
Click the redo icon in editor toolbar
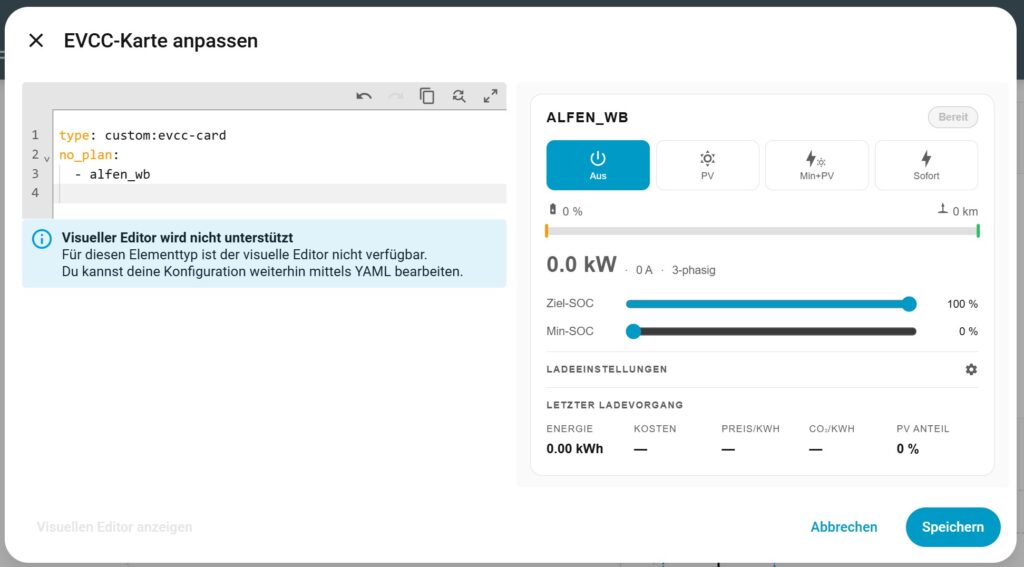click(396, 96)
